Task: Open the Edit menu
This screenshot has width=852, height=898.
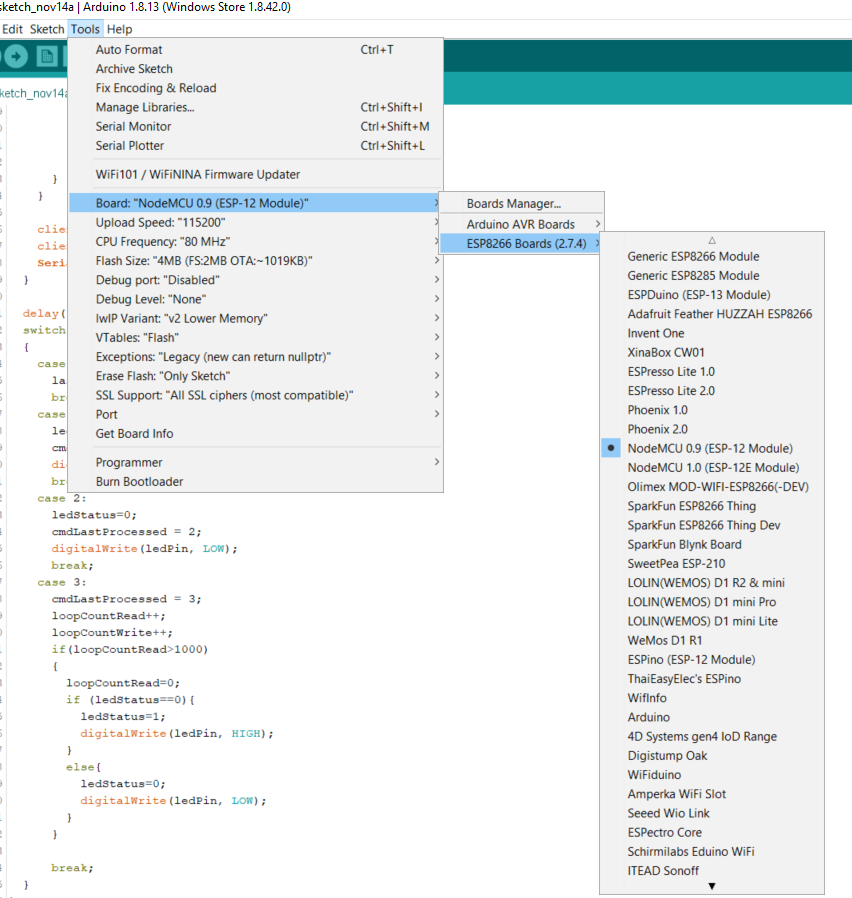Action: pyautogui.click(x=12, y=29)
